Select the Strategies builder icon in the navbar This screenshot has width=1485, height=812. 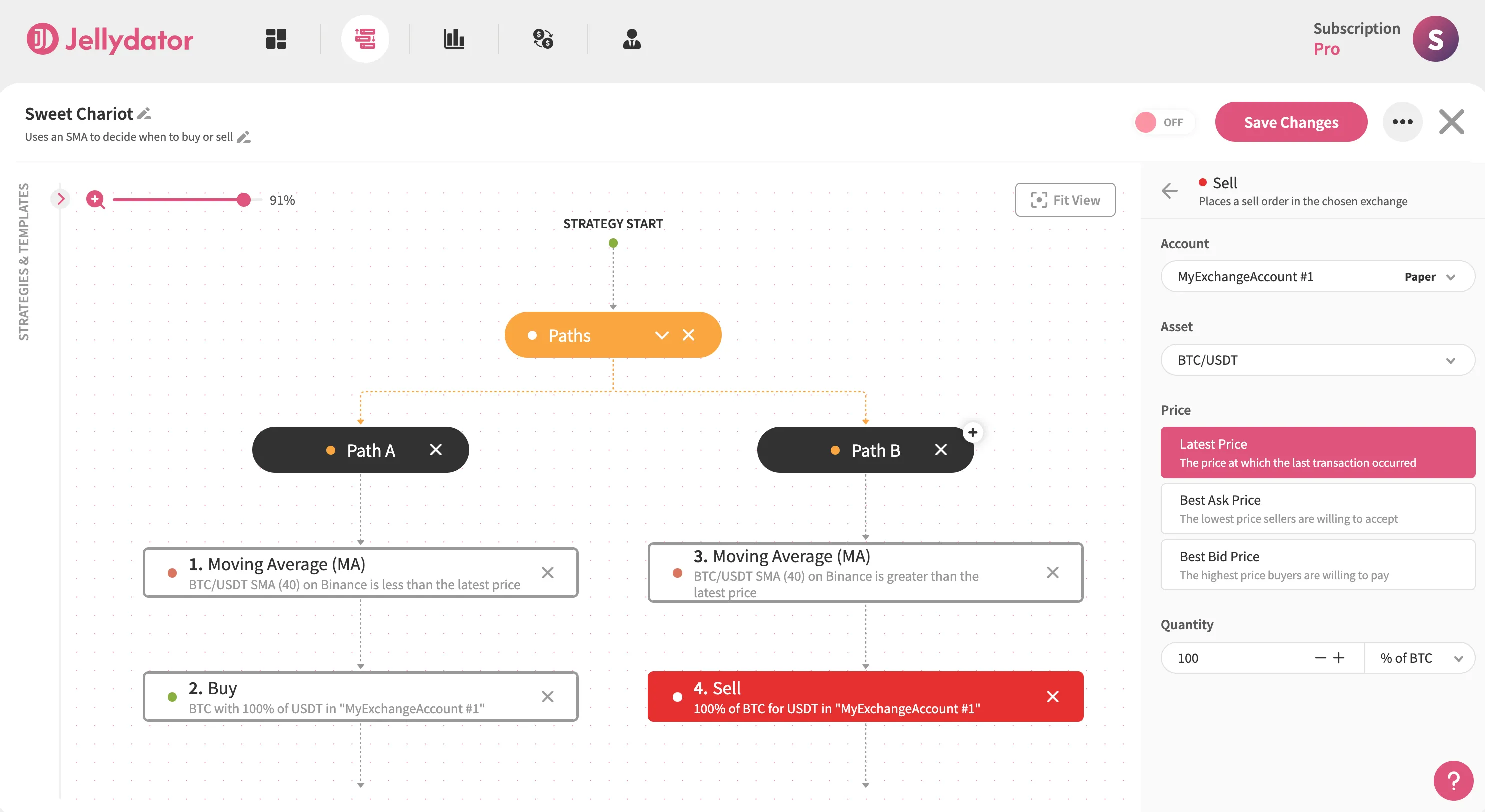pos(365,38)
